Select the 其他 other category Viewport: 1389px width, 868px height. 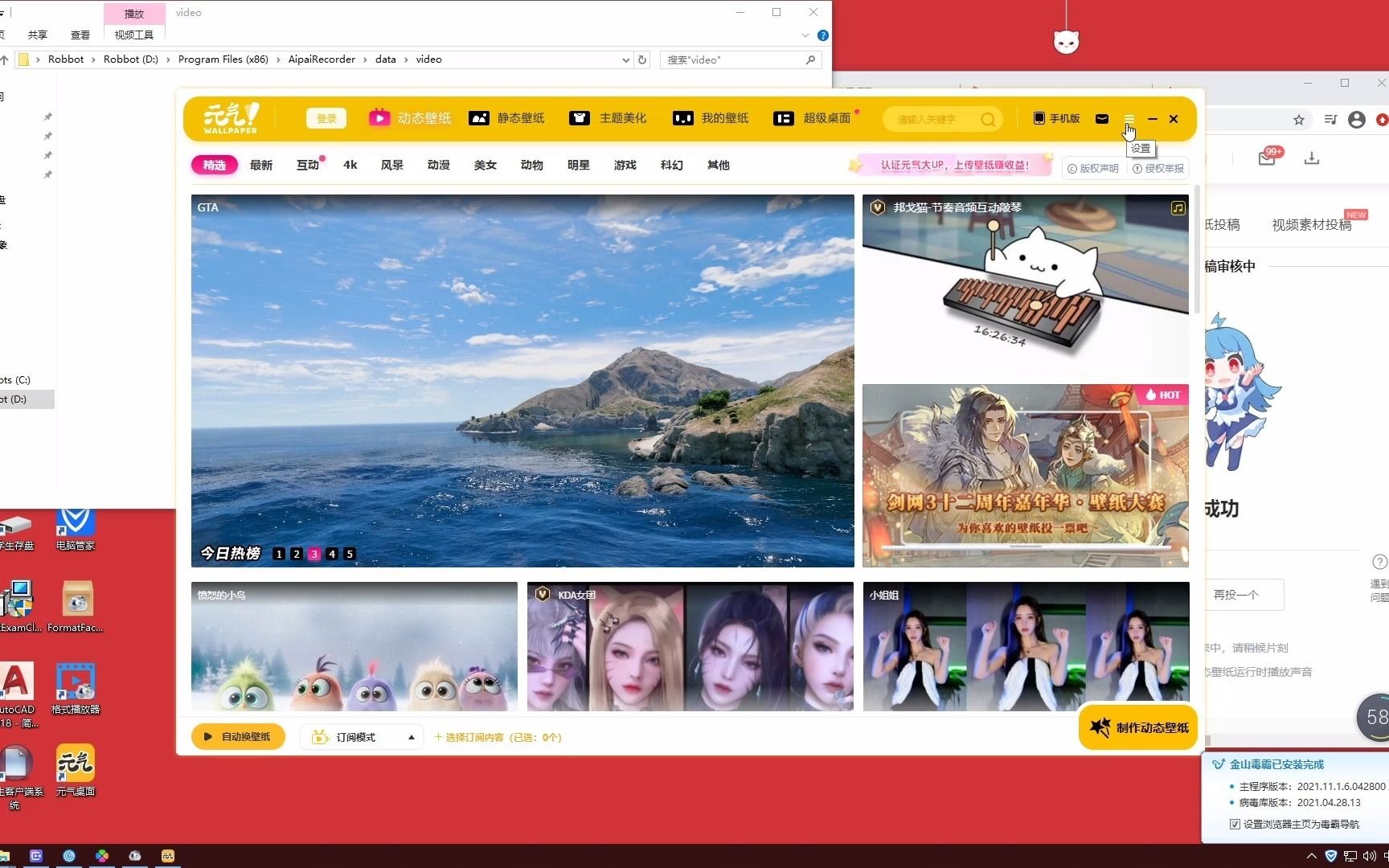[719, 165]
